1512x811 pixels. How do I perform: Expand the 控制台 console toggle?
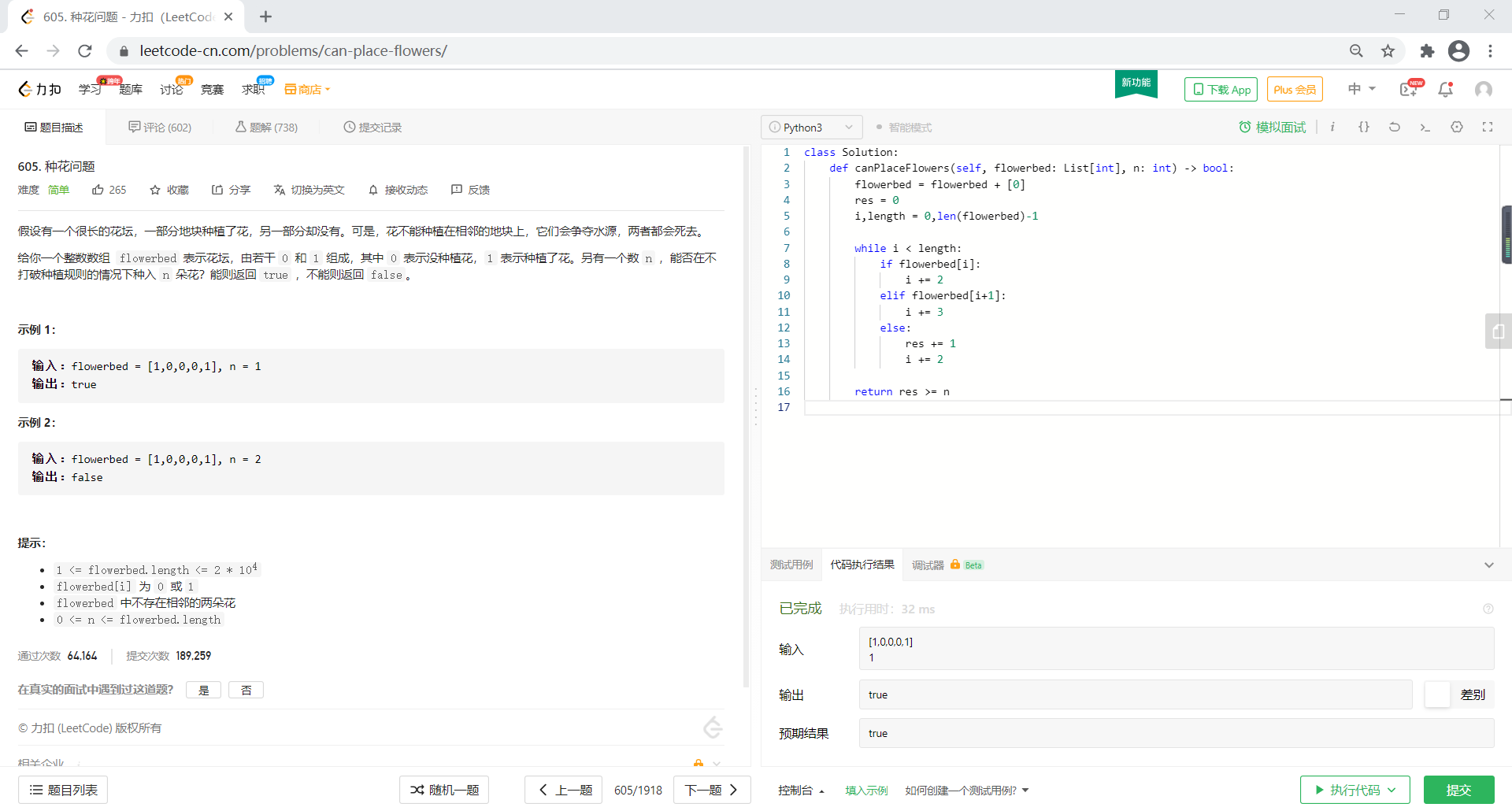pyautogui.click(x=801, y=790)
